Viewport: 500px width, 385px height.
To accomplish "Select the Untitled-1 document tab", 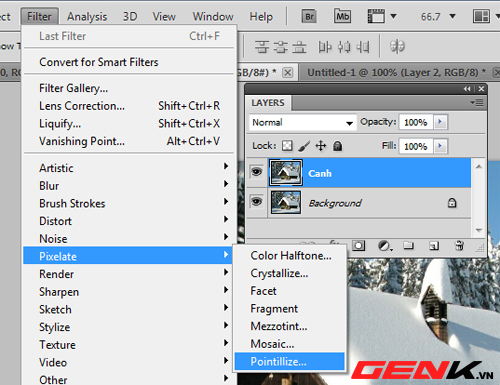I will (396, 72).
